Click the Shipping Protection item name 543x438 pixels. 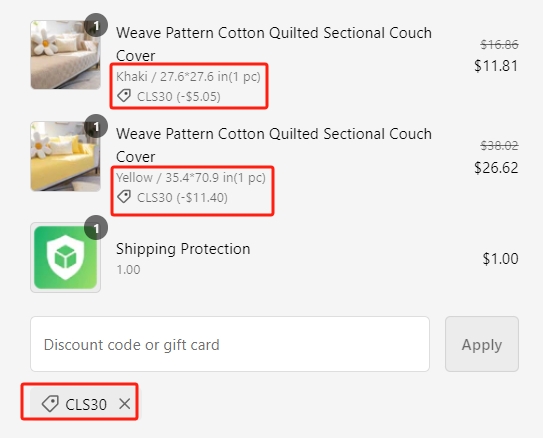tap(183, 249)
